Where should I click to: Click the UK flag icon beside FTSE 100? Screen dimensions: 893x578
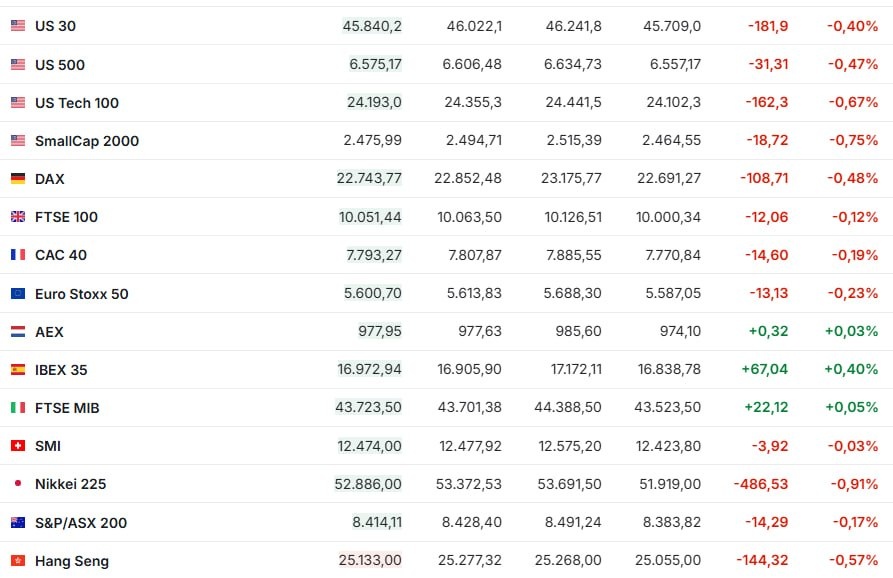coord(18,217)
